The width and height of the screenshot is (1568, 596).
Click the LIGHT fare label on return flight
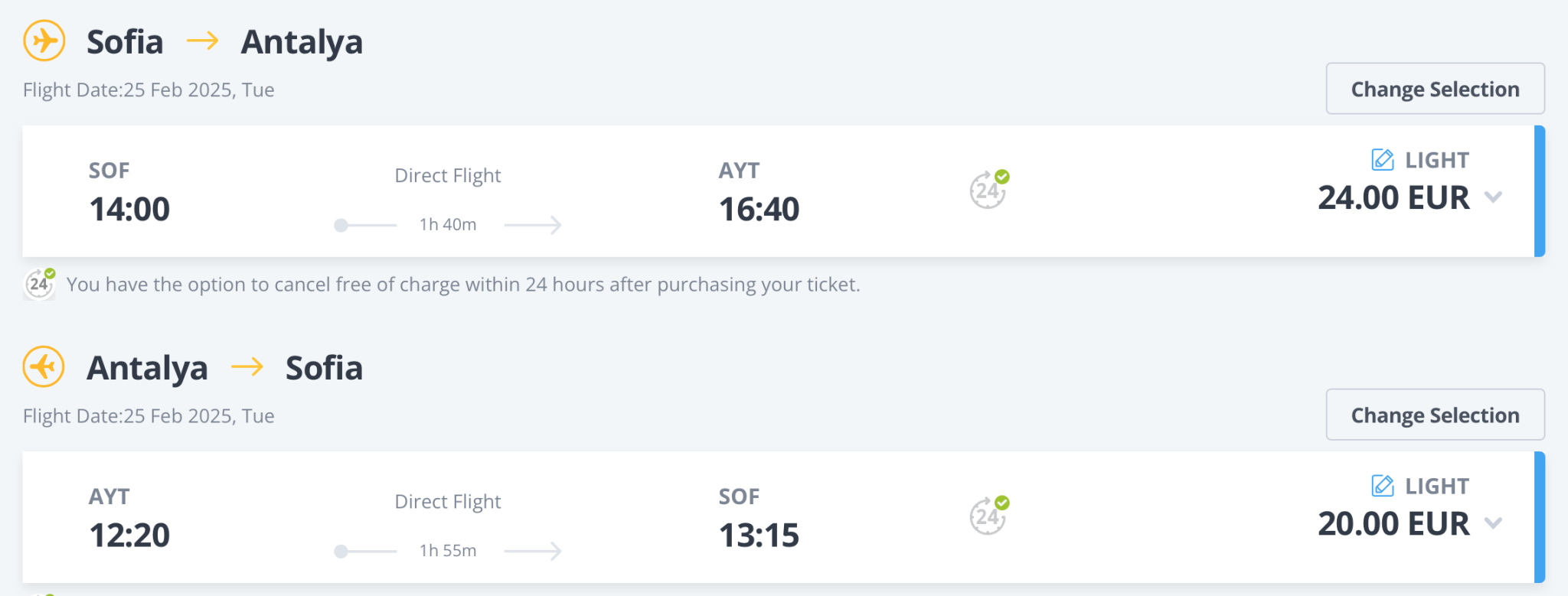coord(1436,486)
